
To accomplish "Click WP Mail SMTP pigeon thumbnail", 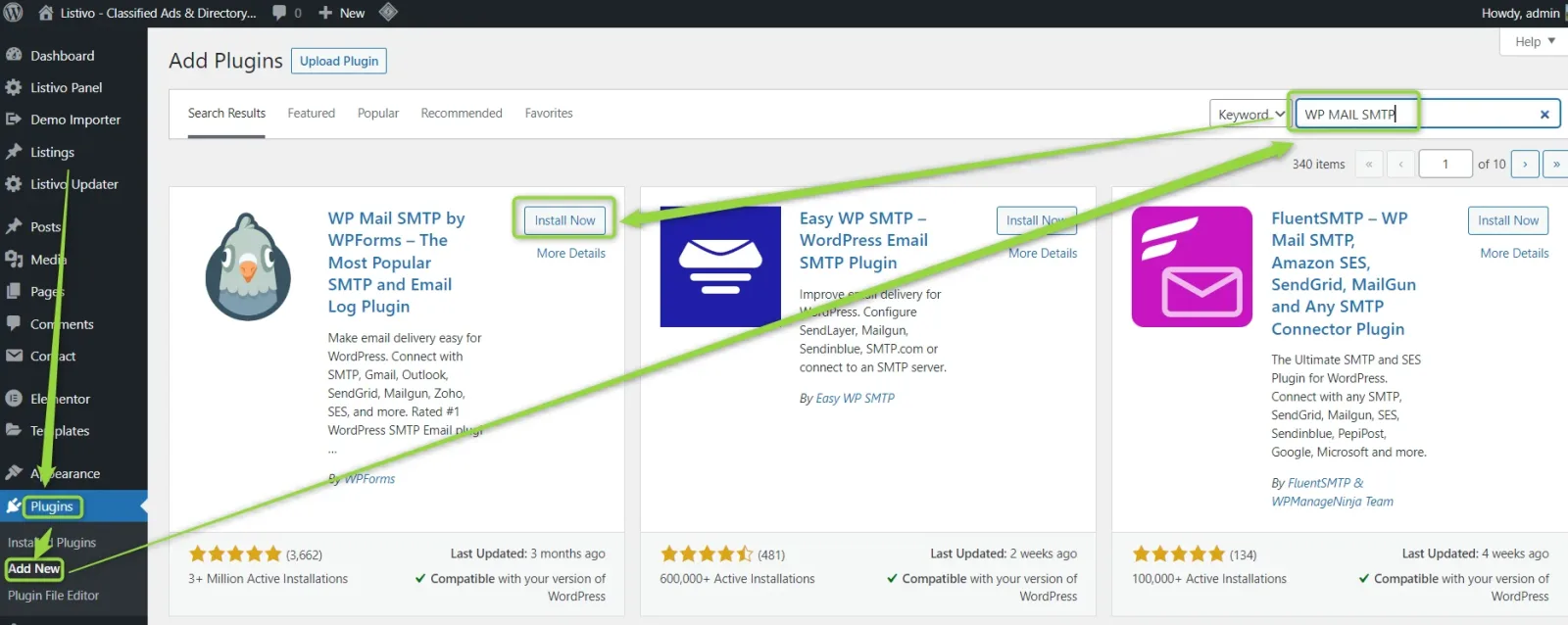I will (x=248, y=266).
